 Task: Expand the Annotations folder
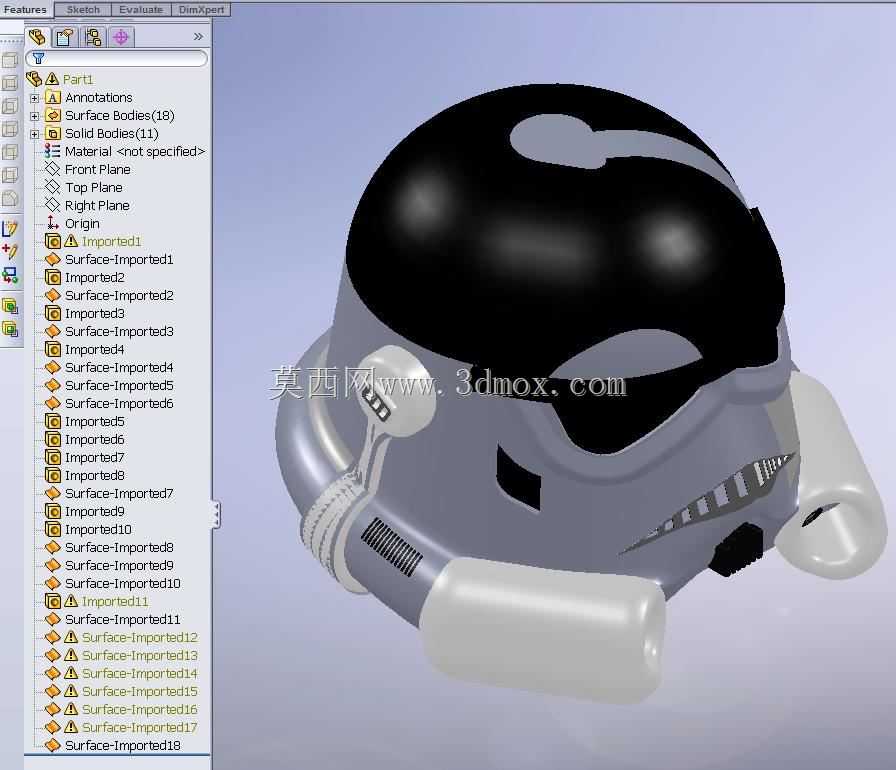pyautogui.click(x=34, y=98)
